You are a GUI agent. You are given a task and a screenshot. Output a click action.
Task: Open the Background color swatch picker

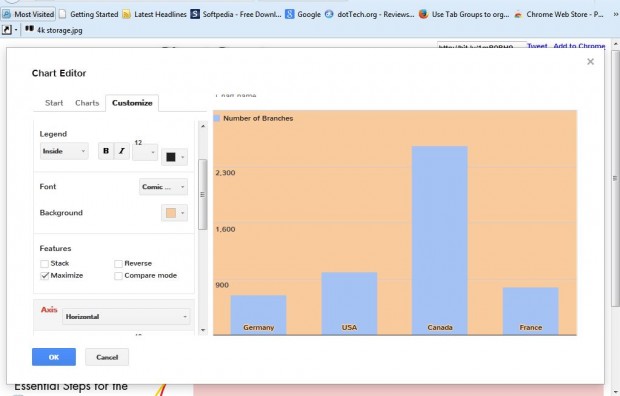[x=174, y=213]
